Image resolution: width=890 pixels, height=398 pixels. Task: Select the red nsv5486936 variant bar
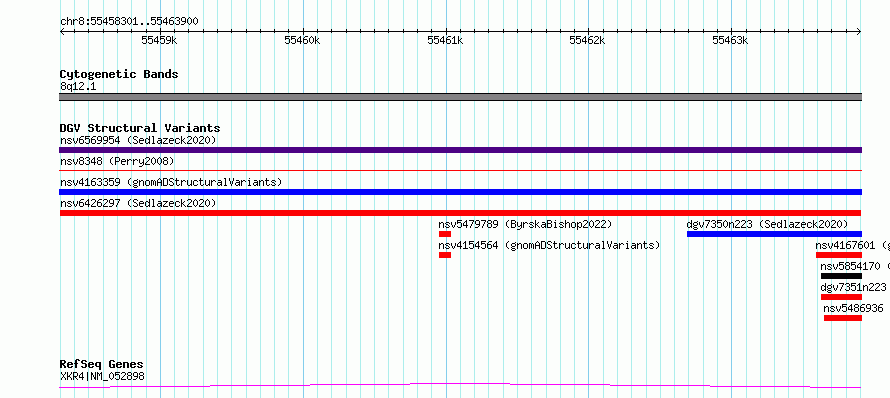(x=843, y=318)
